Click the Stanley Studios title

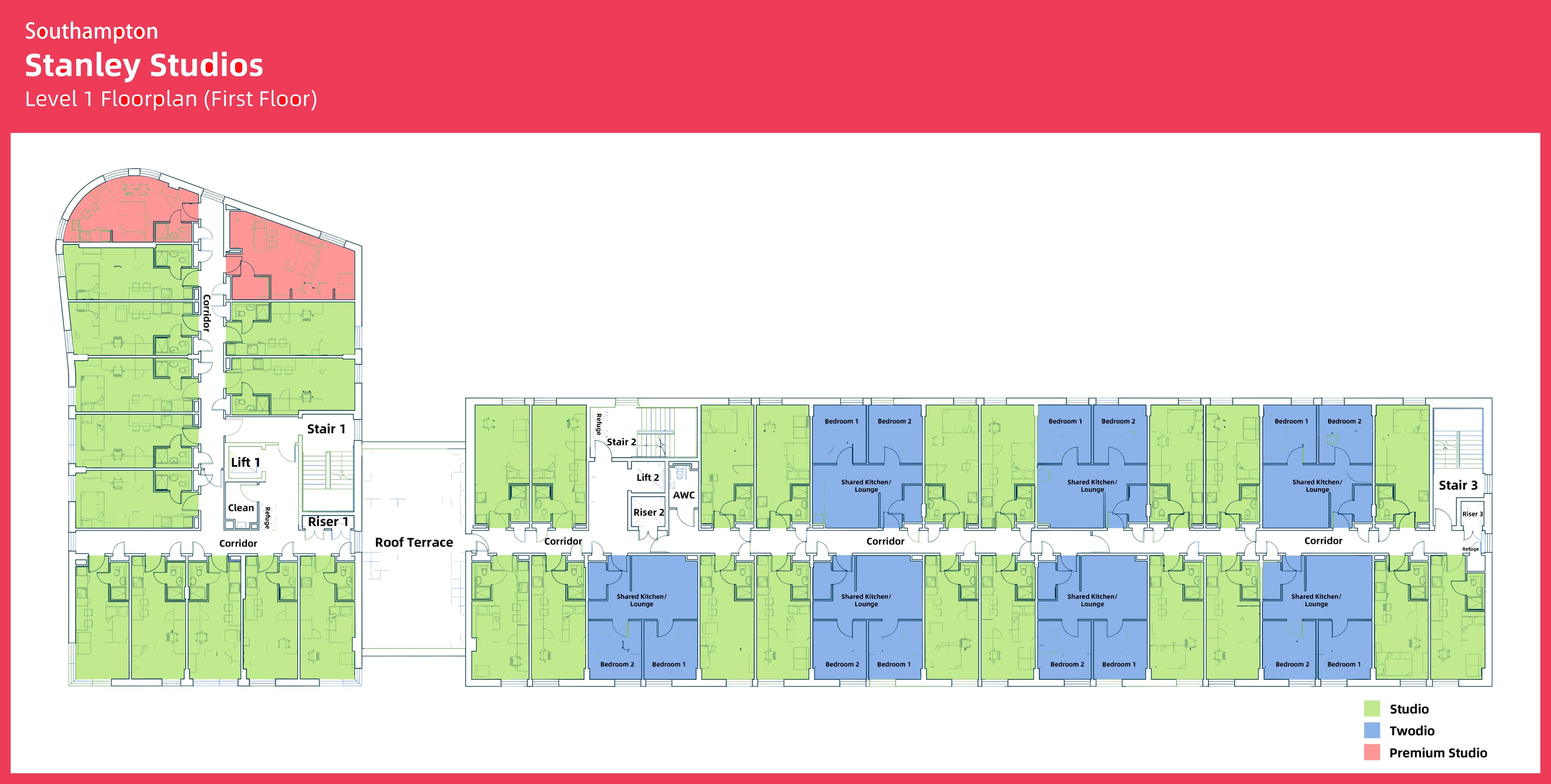pos(144,65)
